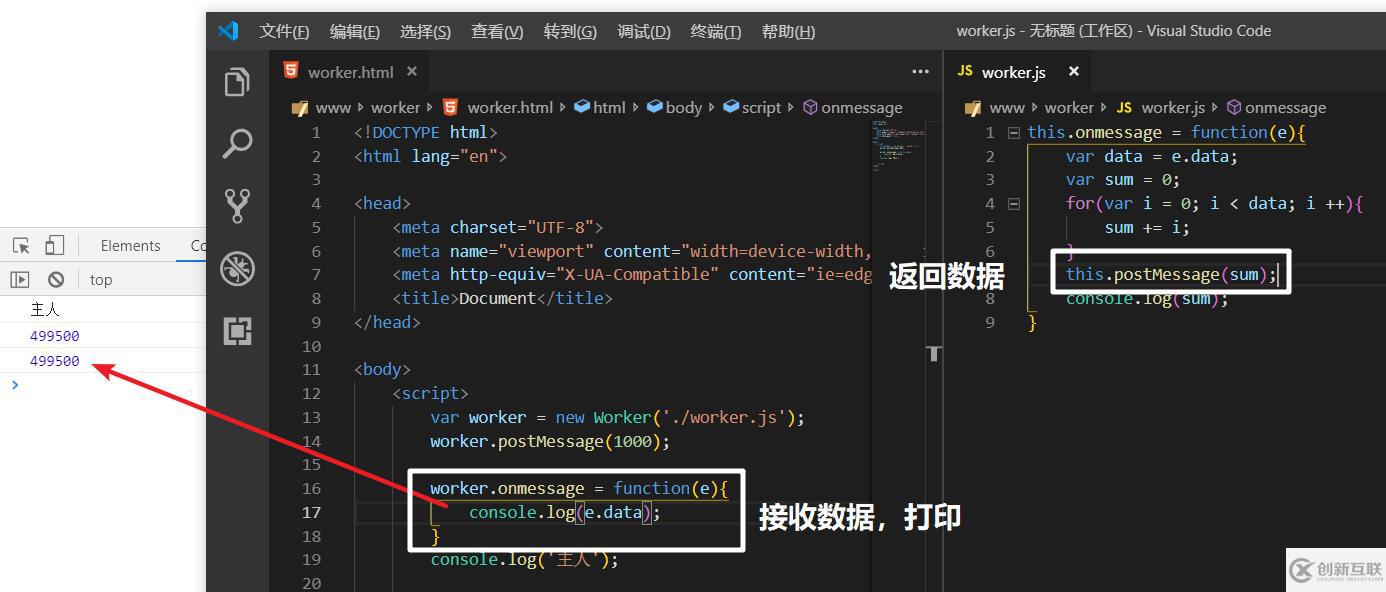This screenshot has width=1386, height=592.
Task: Collapse the for loop fold on line 4 of worker.js
Action: (x=1014, y=203)
